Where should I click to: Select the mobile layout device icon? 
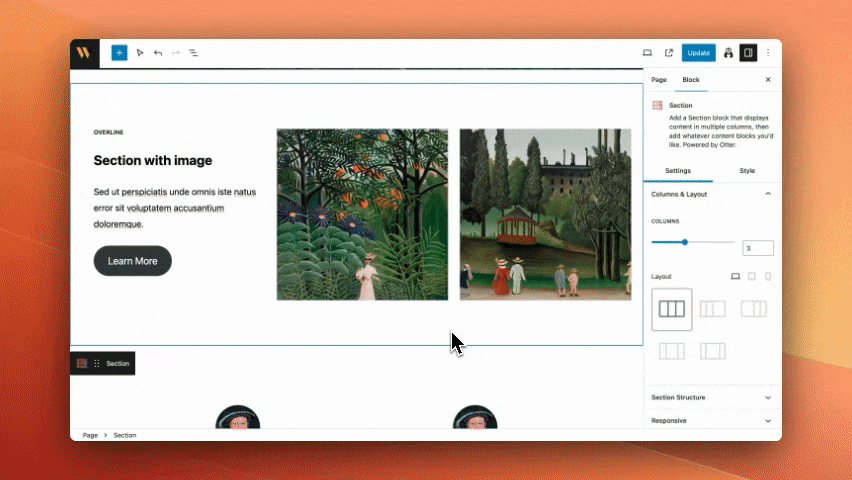(768, 276)
